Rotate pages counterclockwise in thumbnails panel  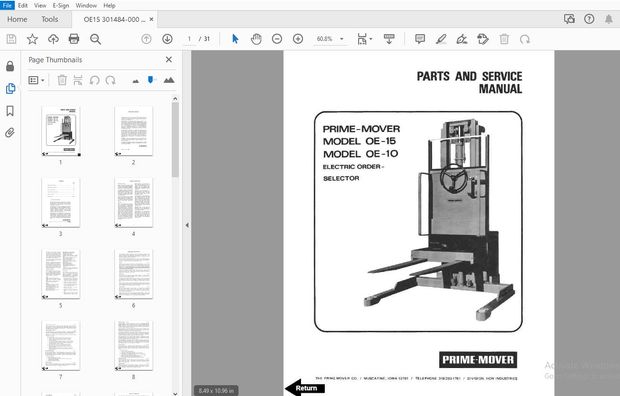[94, 80]
